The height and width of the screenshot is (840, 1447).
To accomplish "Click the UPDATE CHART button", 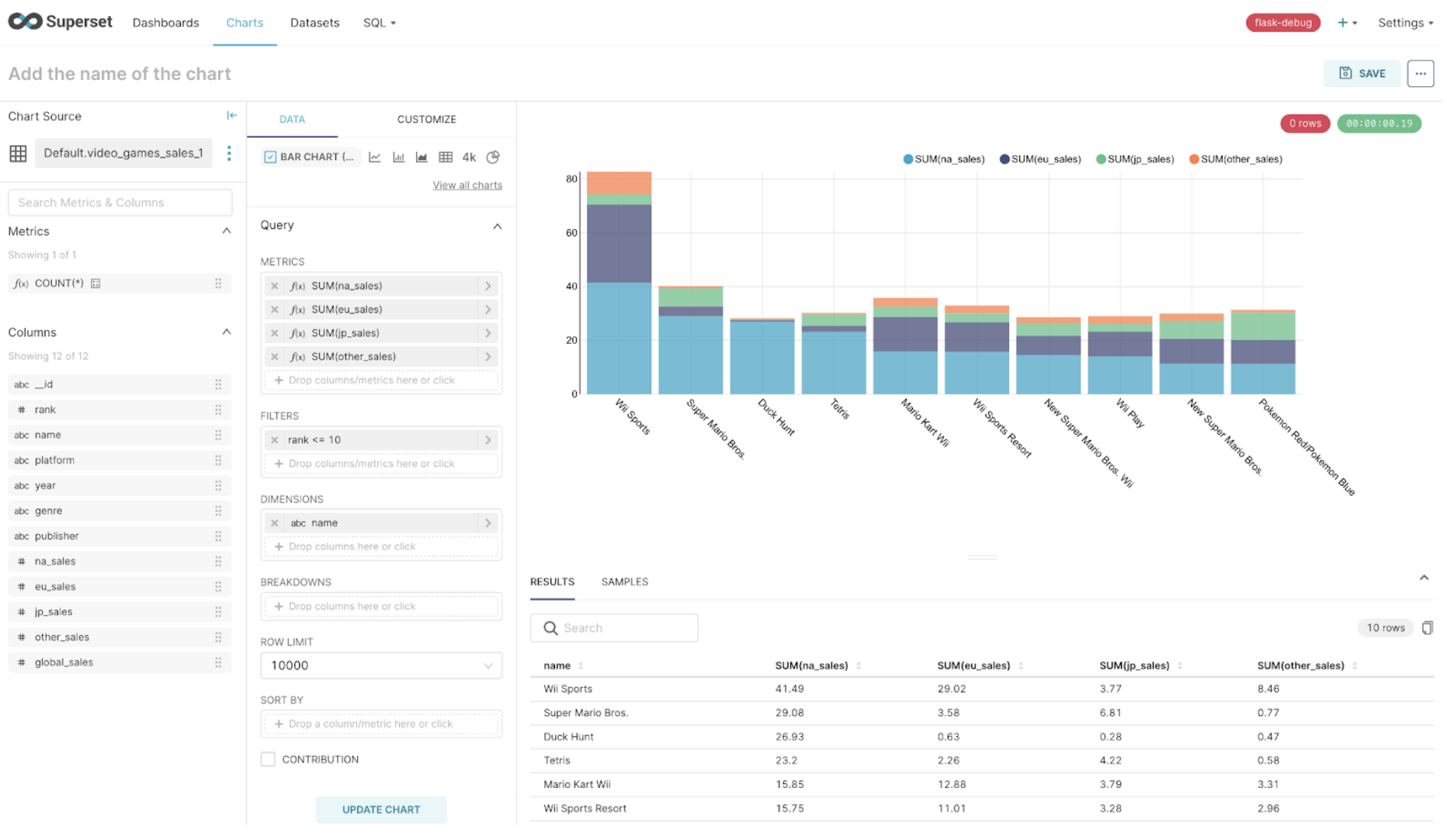I will [x=381, y=810].
